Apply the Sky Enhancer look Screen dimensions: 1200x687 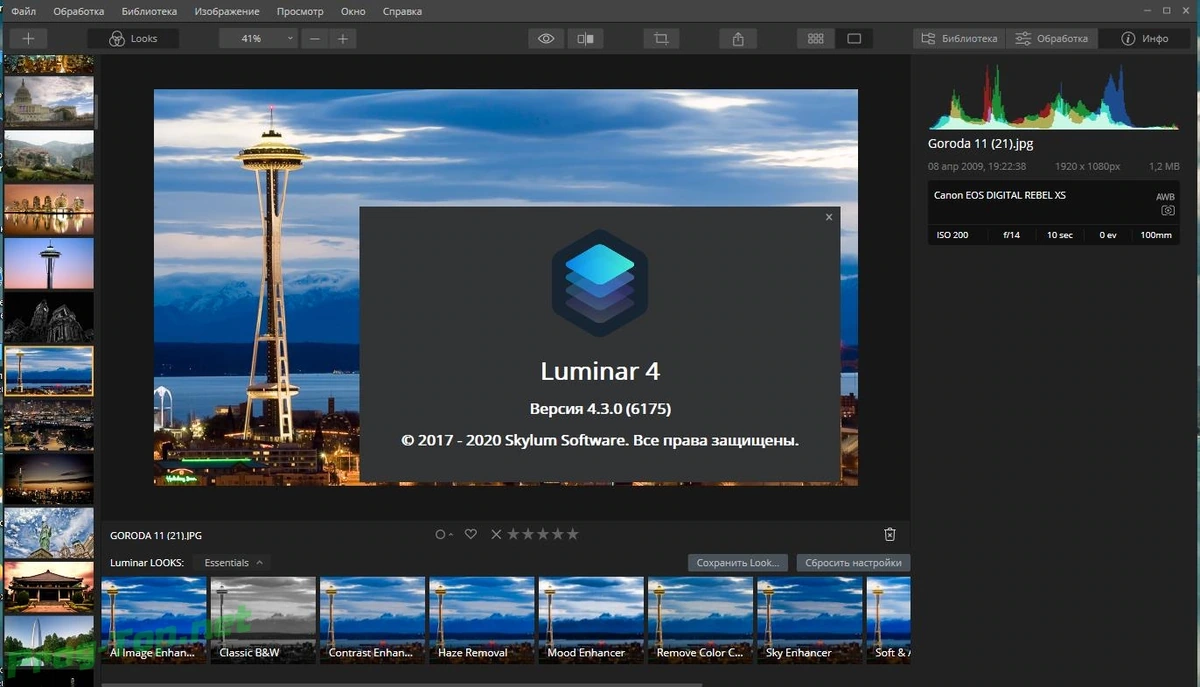coord(809,620)
